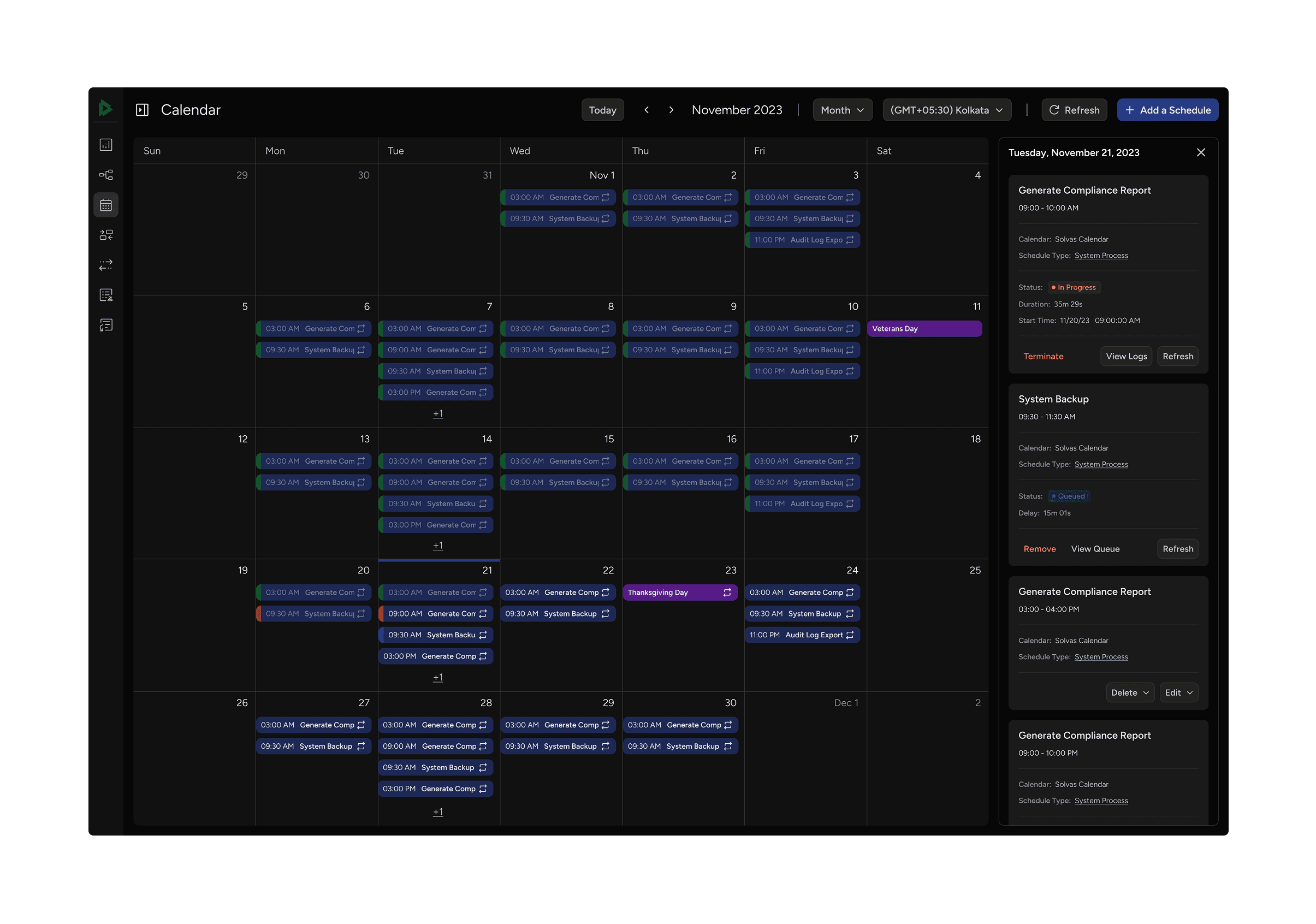Open the System Process schedule type link

pos(1101,255)
